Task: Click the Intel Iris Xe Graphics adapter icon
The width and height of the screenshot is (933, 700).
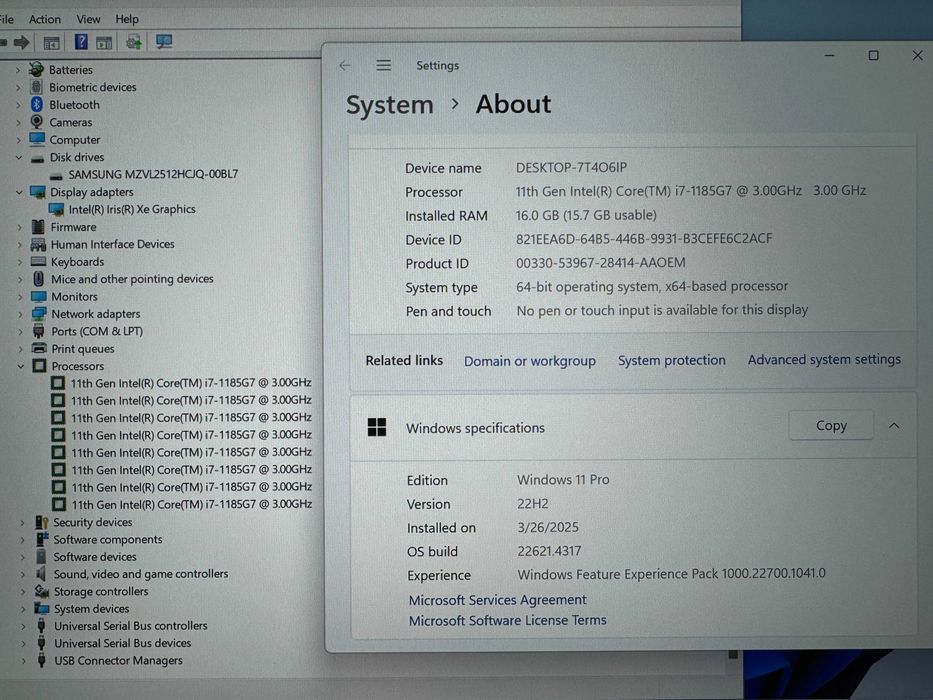Action: click(57, 209)
